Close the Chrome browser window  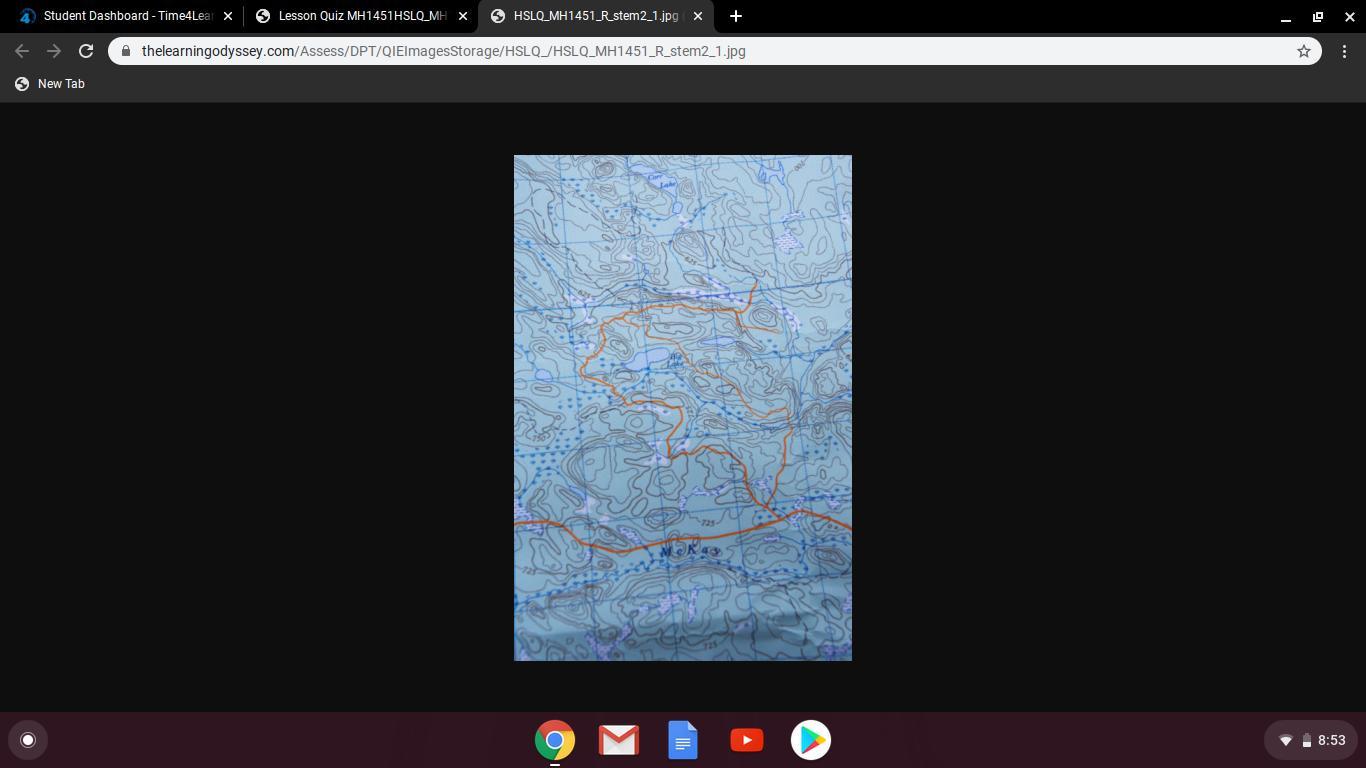pyautogui.click(x=1350, y=16)
